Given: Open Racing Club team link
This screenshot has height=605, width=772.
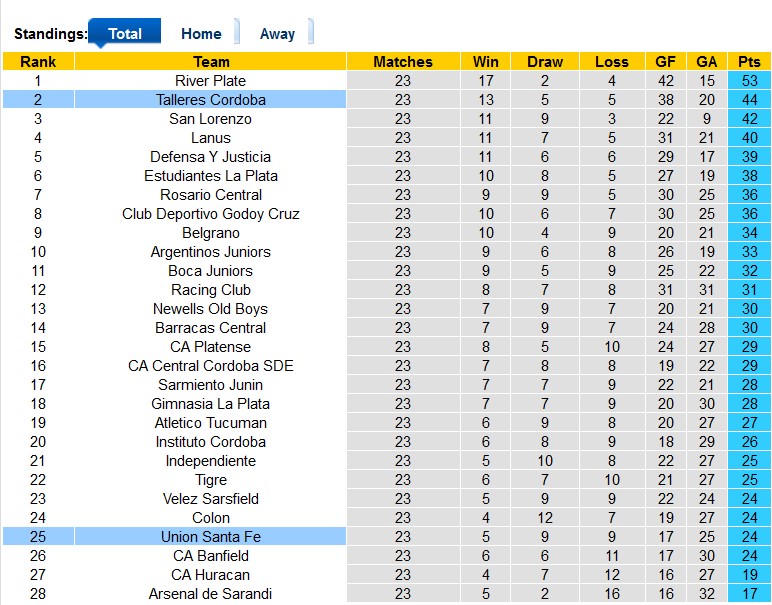Looking at the screenshot, I should (x=210, y=290).
